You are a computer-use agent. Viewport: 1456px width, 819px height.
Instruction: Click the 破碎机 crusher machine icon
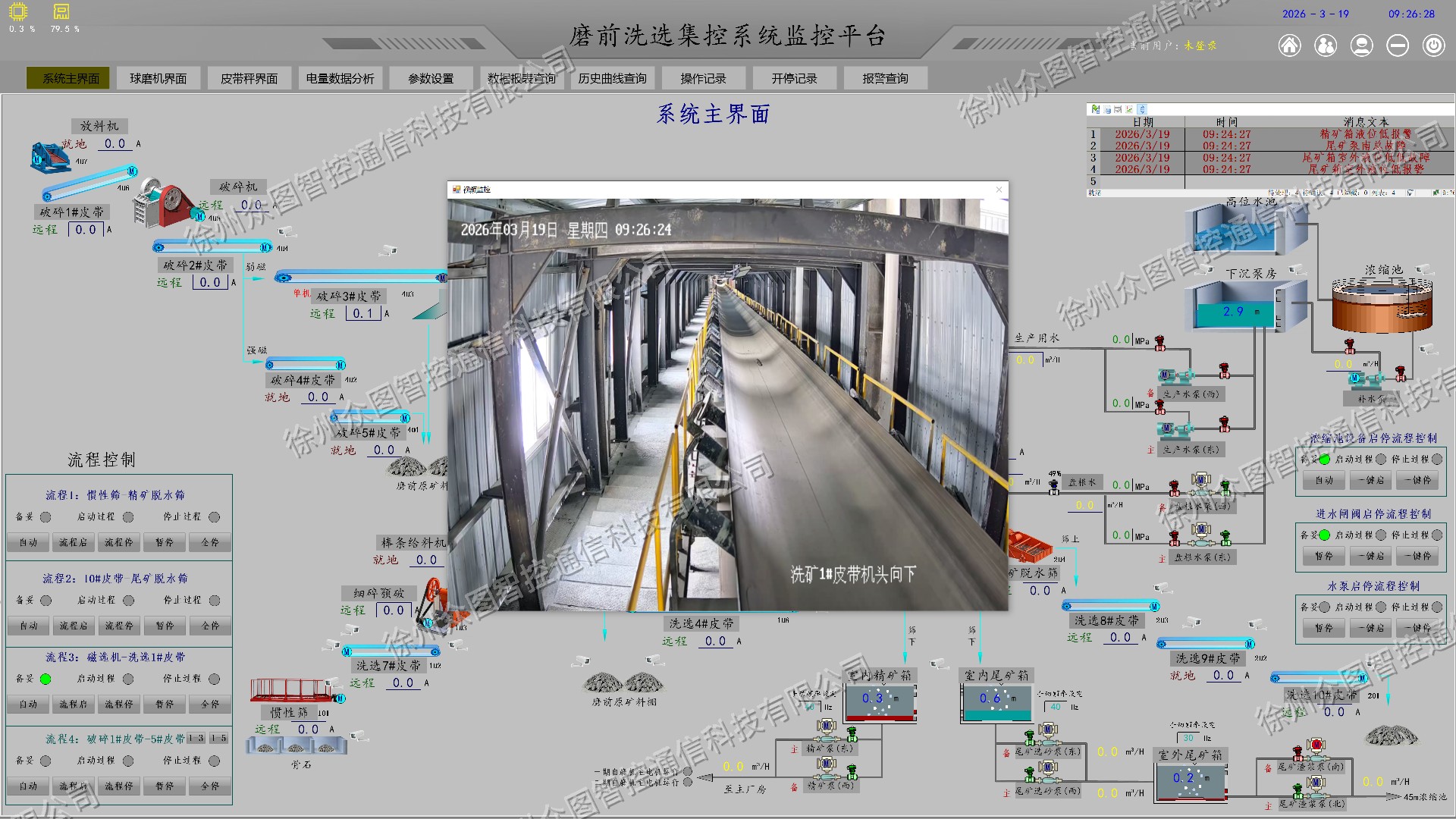point(167,202)
